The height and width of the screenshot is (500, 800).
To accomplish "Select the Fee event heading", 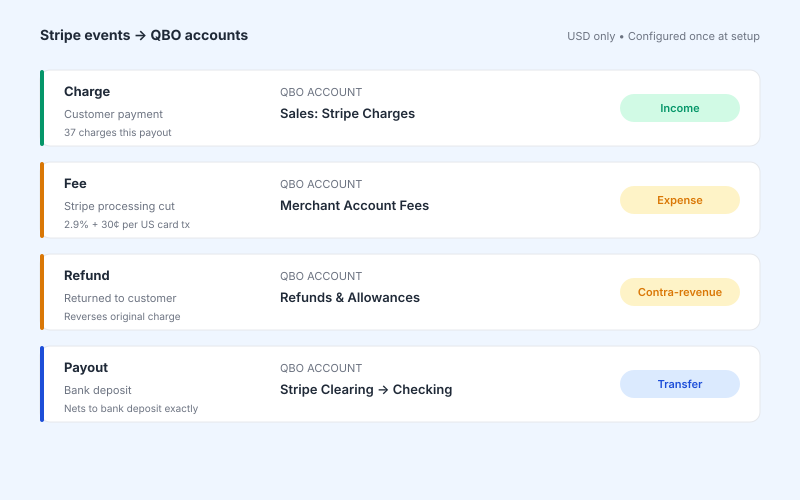I will [75, 183].
